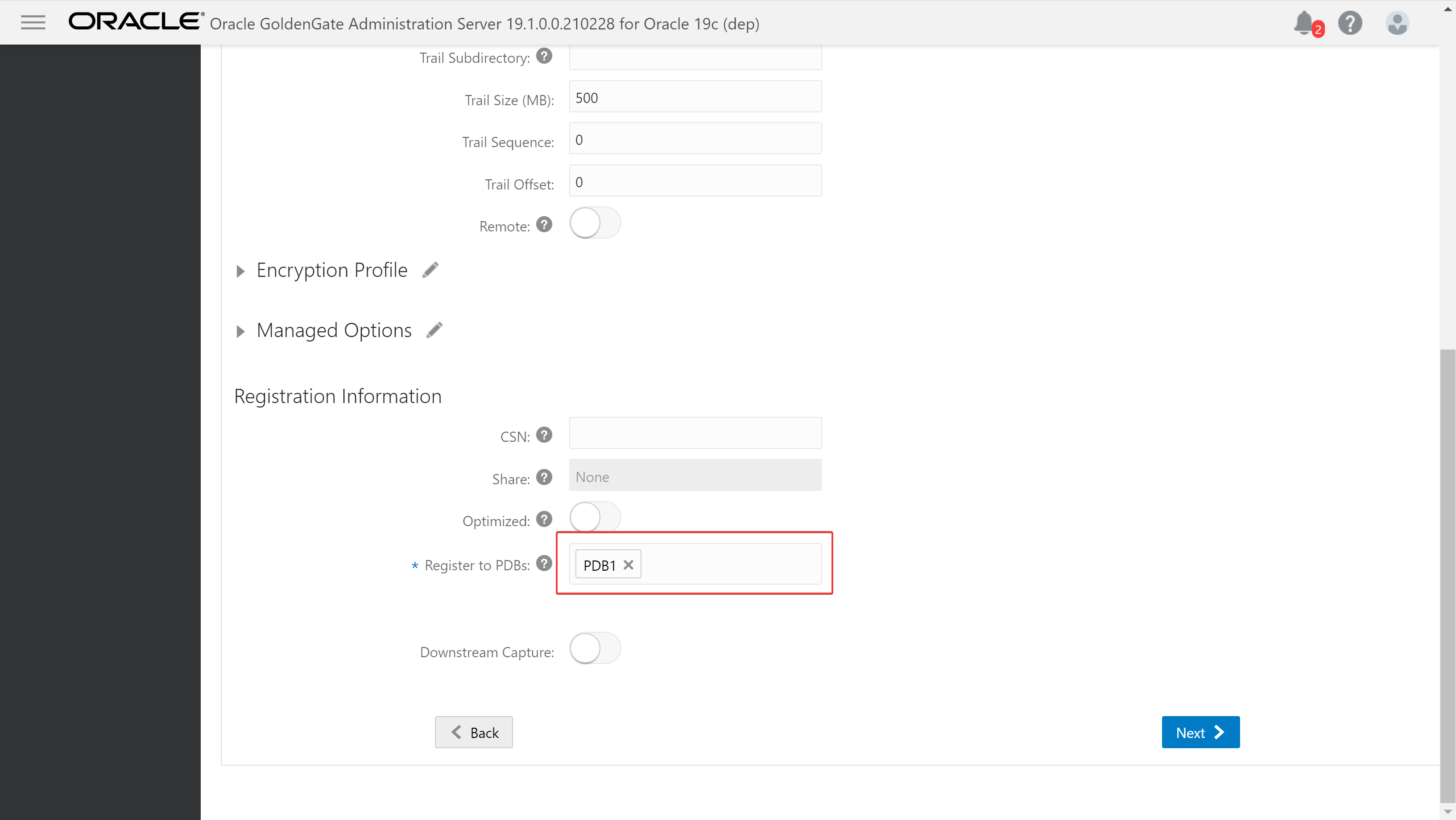Turn on Downstream Capture switch

(x=595, y=648)
